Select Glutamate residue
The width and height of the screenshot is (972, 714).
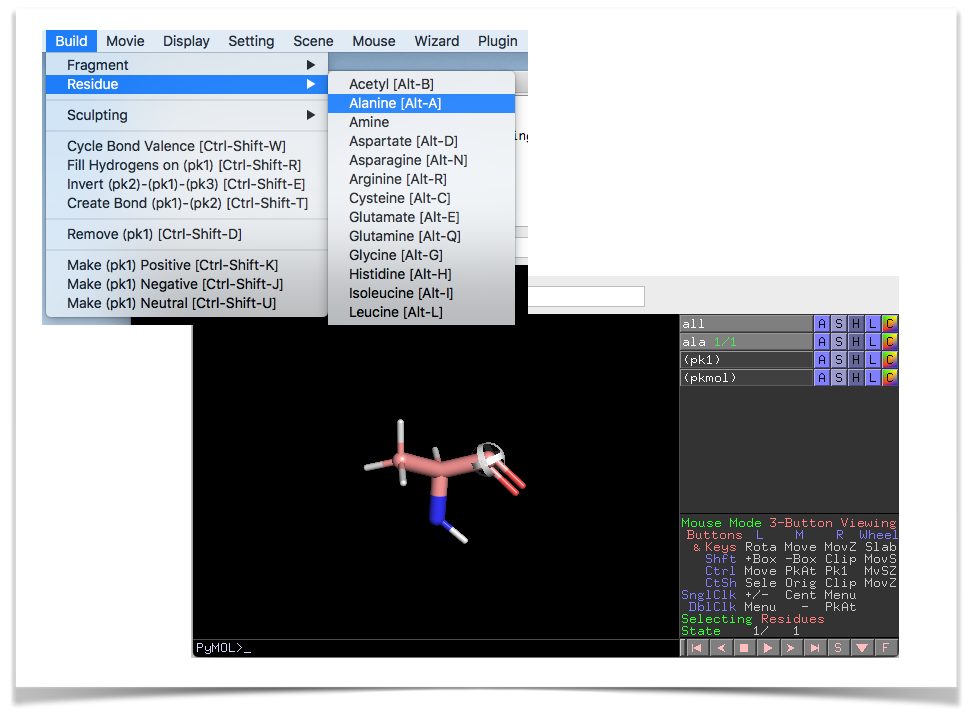[422, 218]
